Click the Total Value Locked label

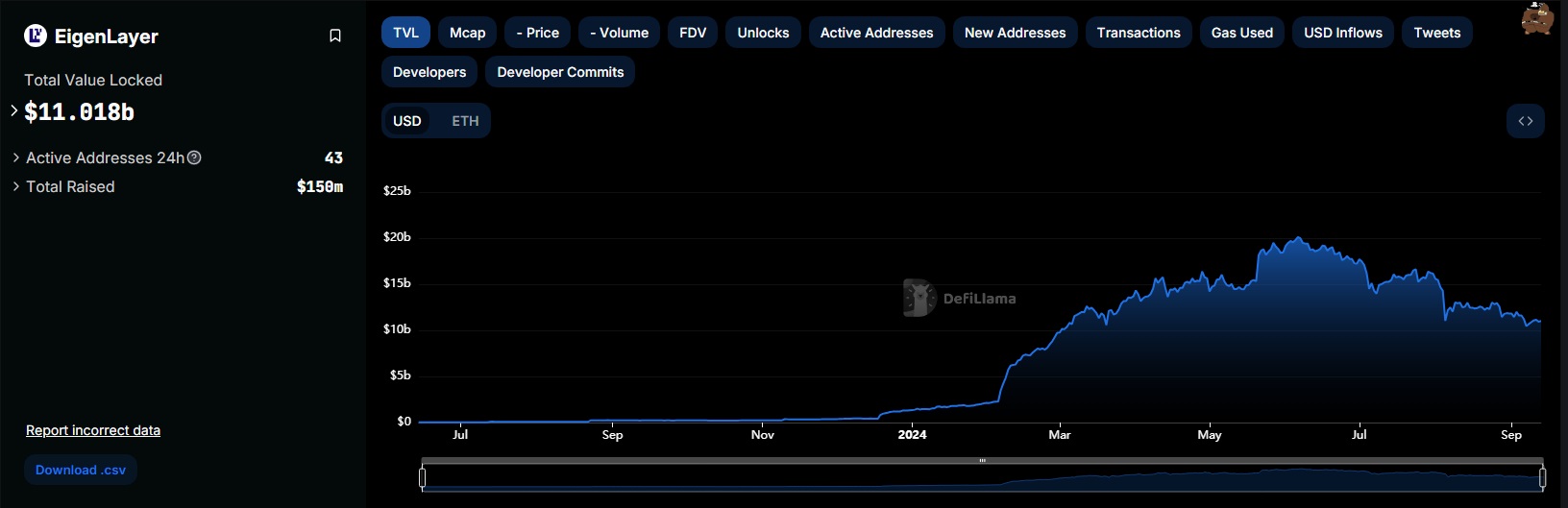tap(93, 80)
